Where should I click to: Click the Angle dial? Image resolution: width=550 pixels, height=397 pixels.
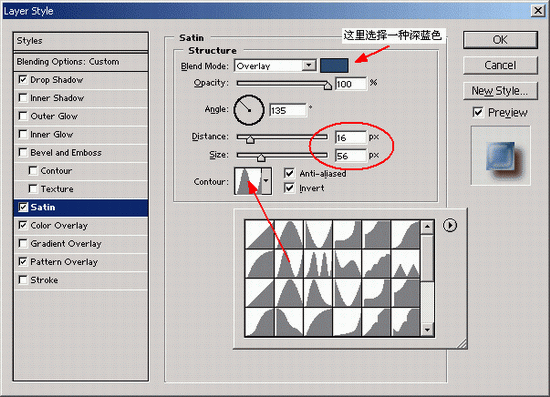coord(249,110)
